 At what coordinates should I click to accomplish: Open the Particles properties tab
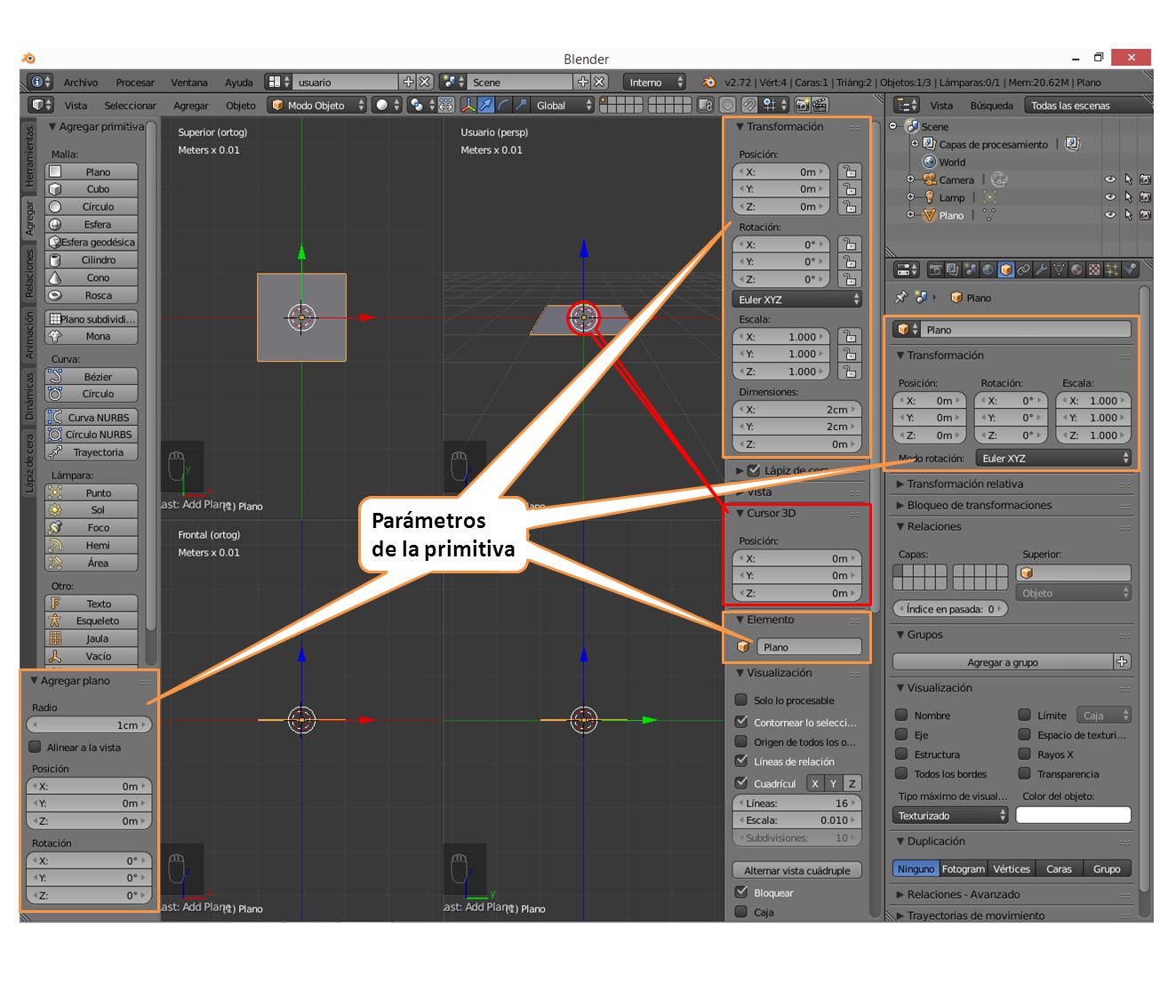1112,269
